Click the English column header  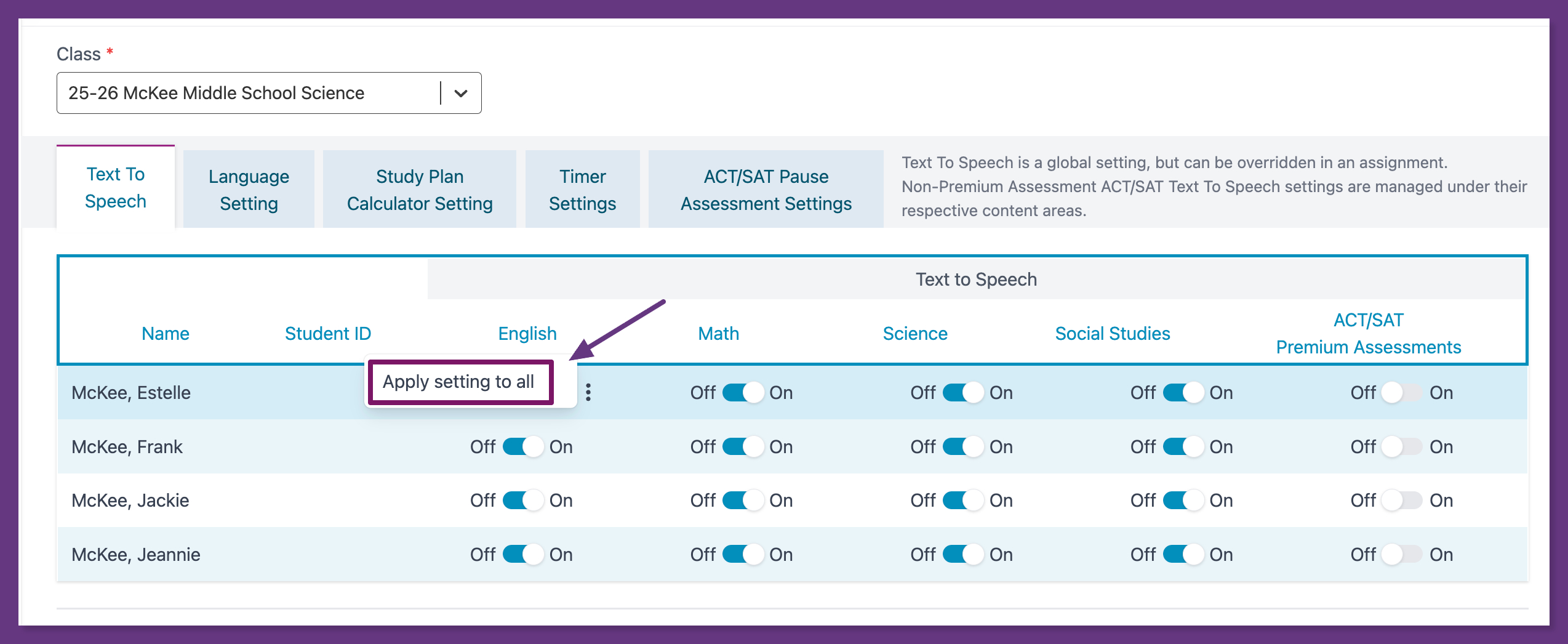click(527, 334)
